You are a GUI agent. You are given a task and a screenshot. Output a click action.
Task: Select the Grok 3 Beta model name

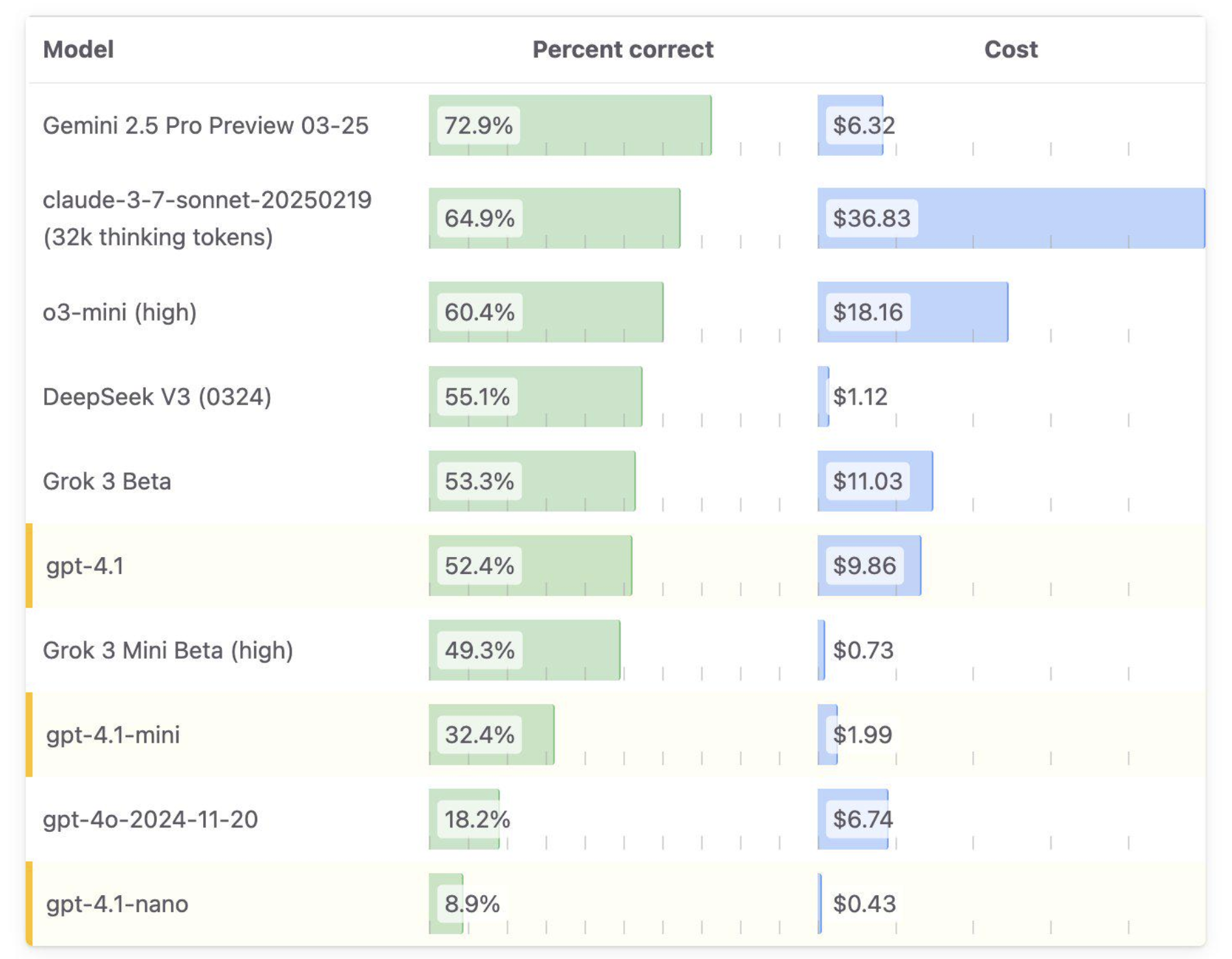(x=107, y=481)
